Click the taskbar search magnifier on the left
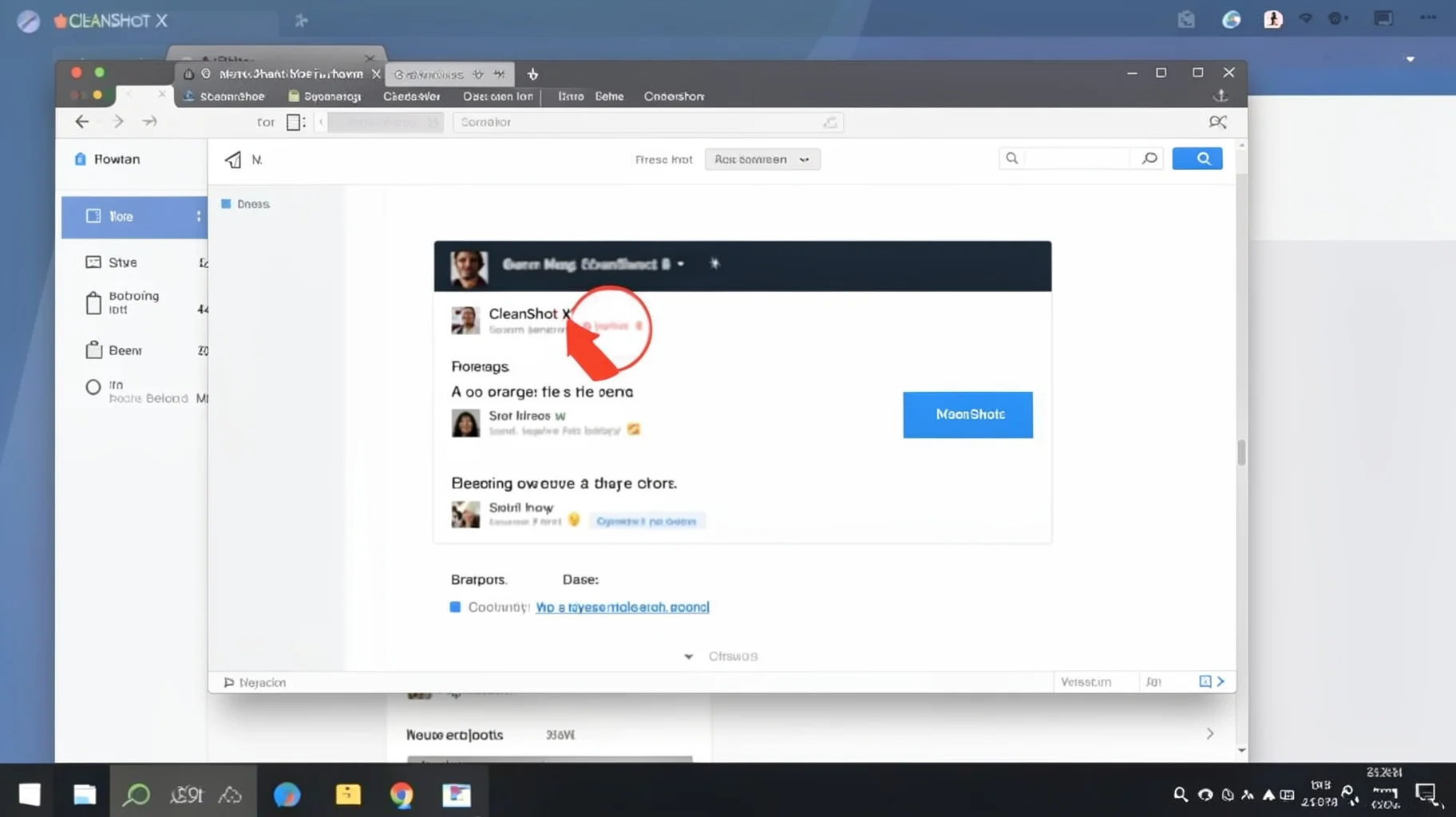This screenshot has width=1456, height=817. [136, 794]
